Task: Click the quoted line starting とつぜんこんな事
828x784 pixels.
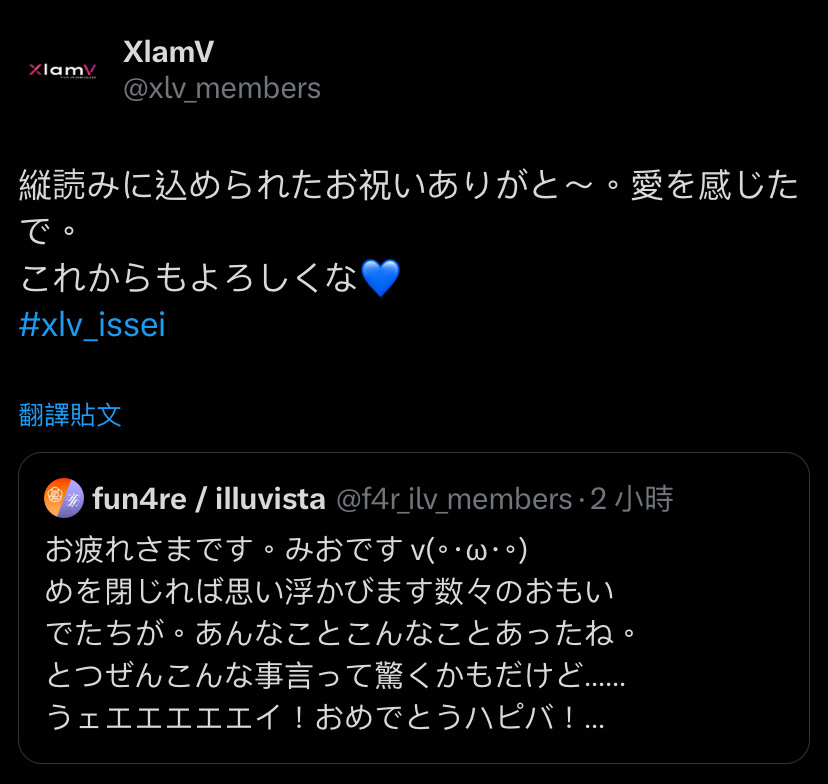Action: 336,676
